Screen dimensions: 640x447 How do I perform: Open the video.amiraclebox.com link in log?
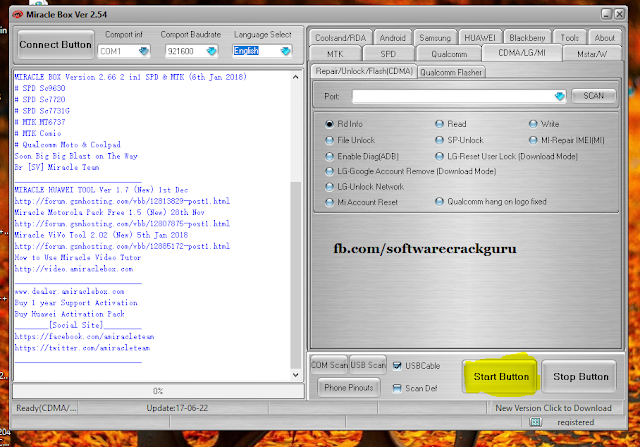coord(74,269)
